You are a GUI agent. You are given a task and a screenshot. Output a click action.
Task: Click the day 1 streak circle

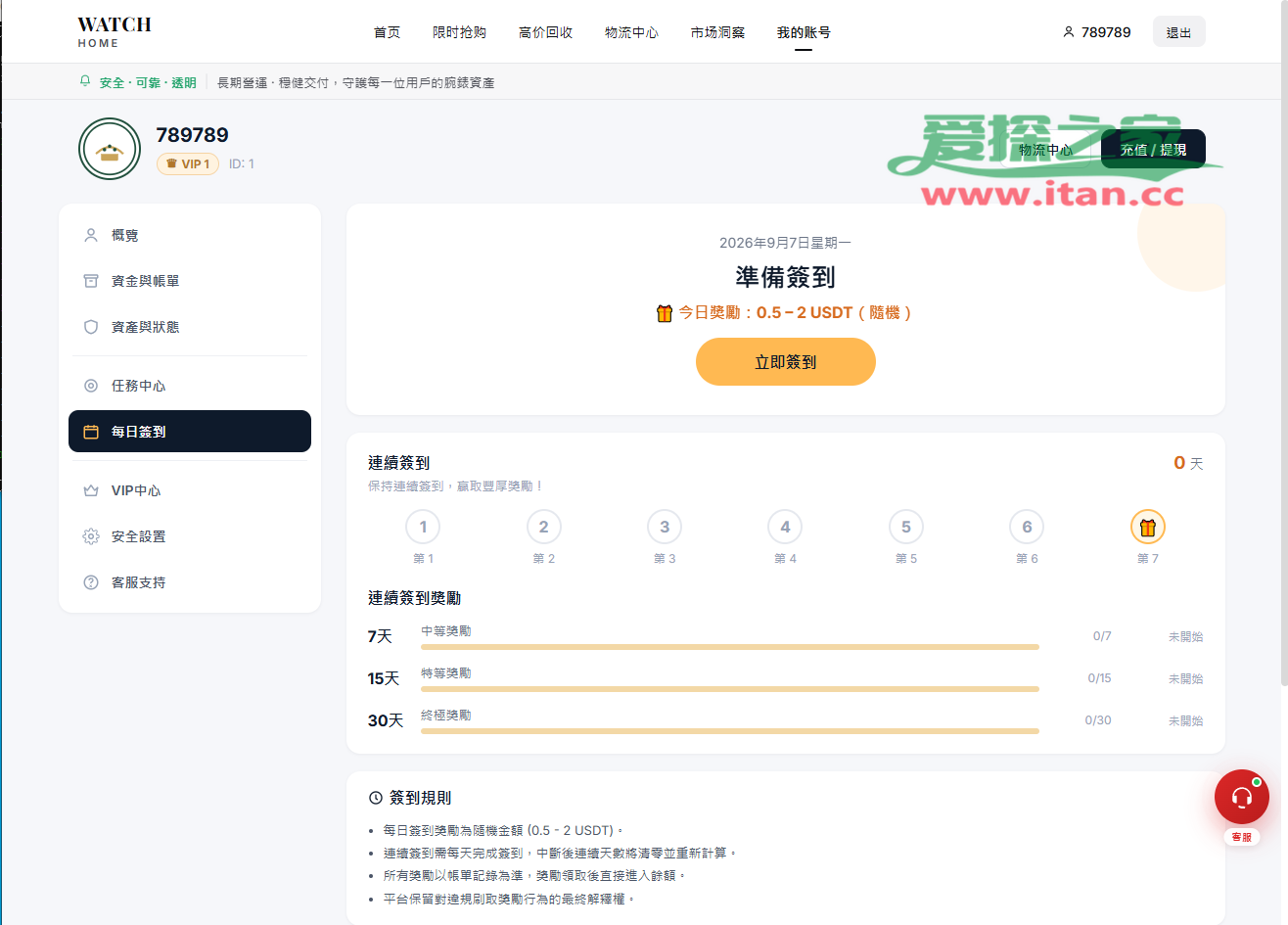point(423,528)
